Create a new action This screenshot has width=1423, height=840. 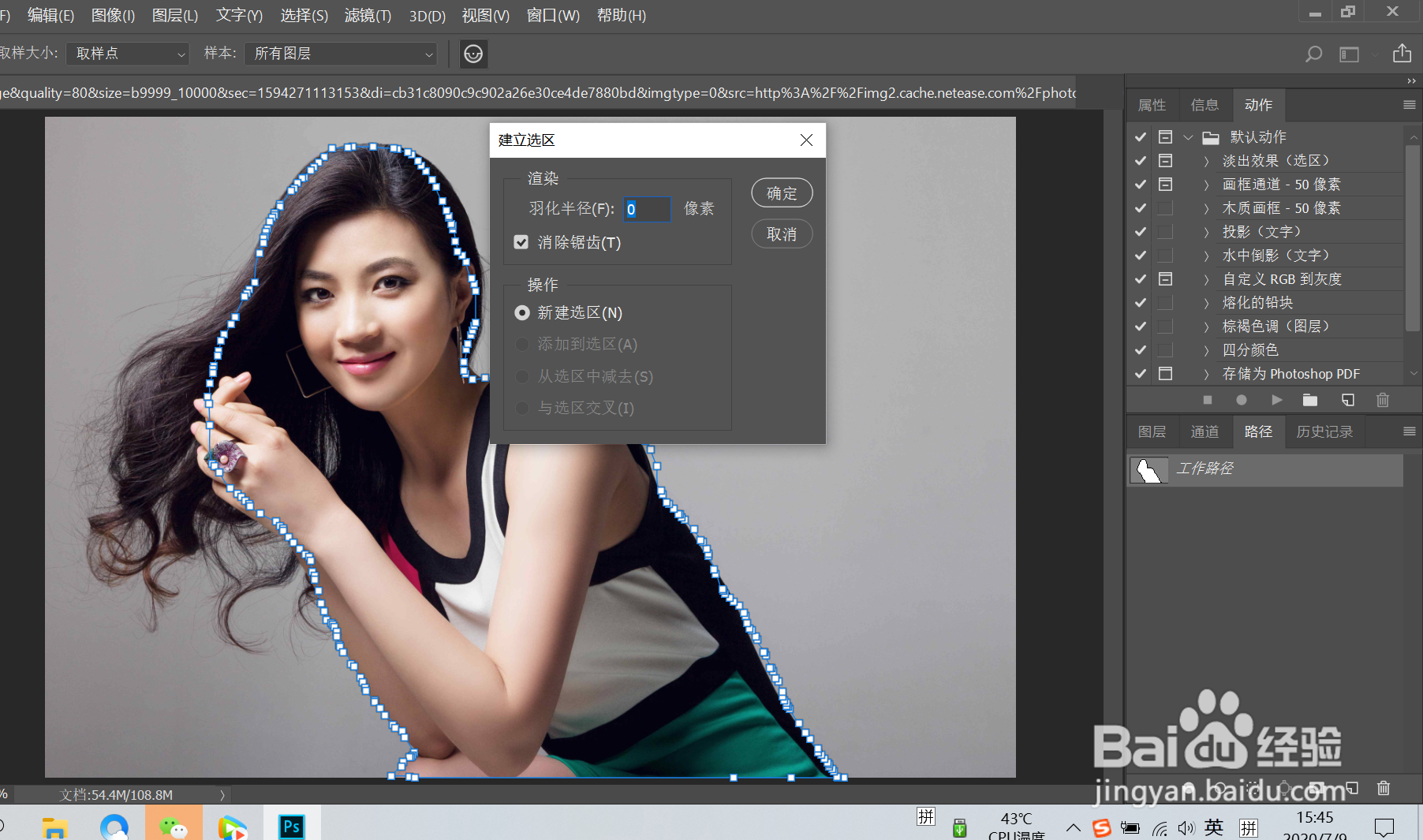click(x=1348, y=400)
